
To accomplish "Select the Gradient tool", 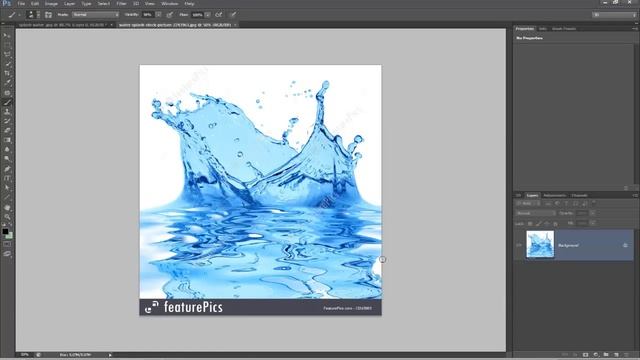I will point(7,140).
